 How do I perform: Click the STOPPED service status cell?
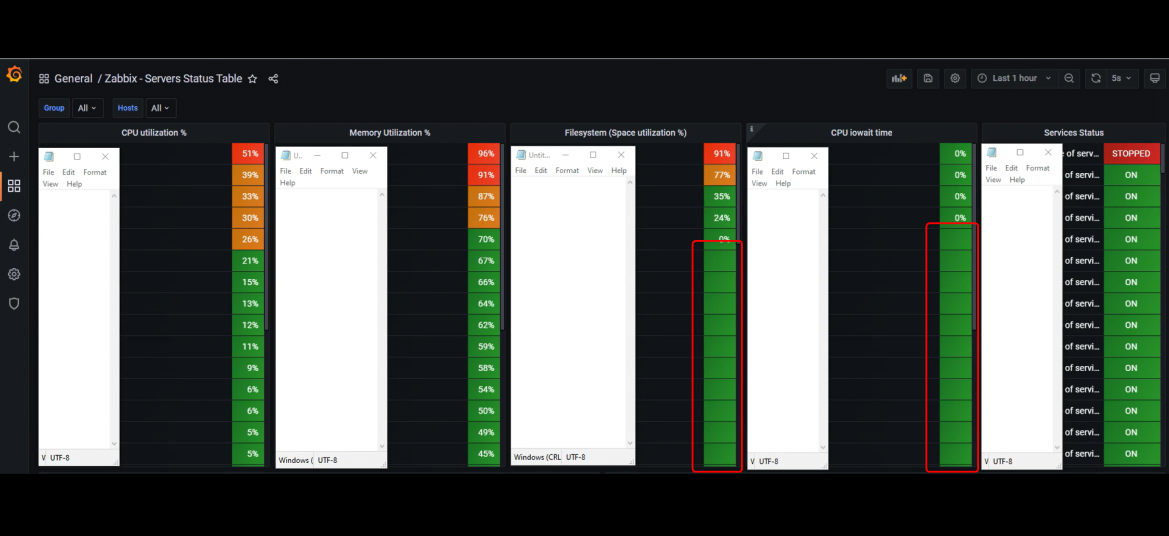1131,154
